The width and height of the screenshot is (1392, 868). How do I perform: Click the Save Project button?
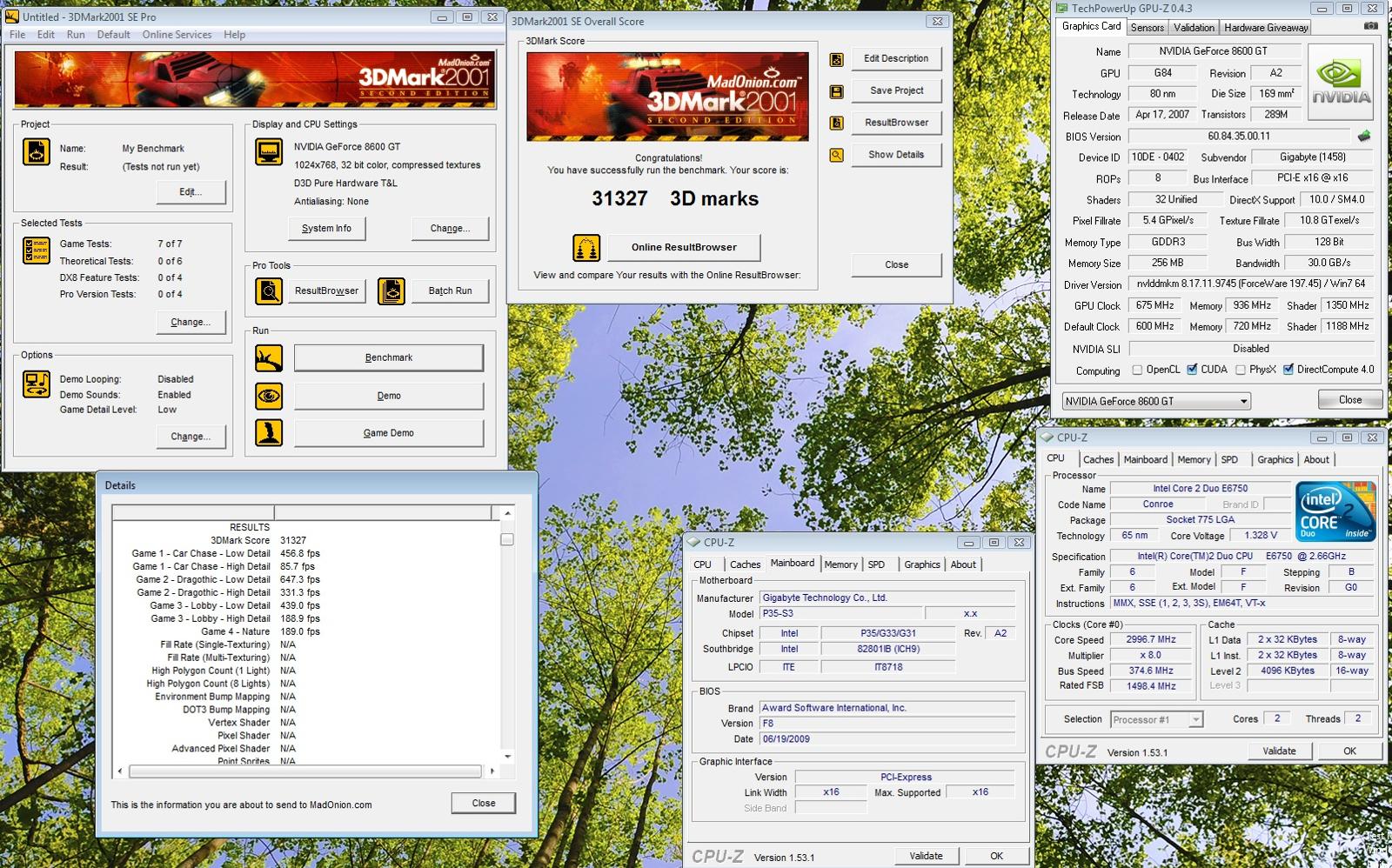pyautogui.click(x=896, y=90)
